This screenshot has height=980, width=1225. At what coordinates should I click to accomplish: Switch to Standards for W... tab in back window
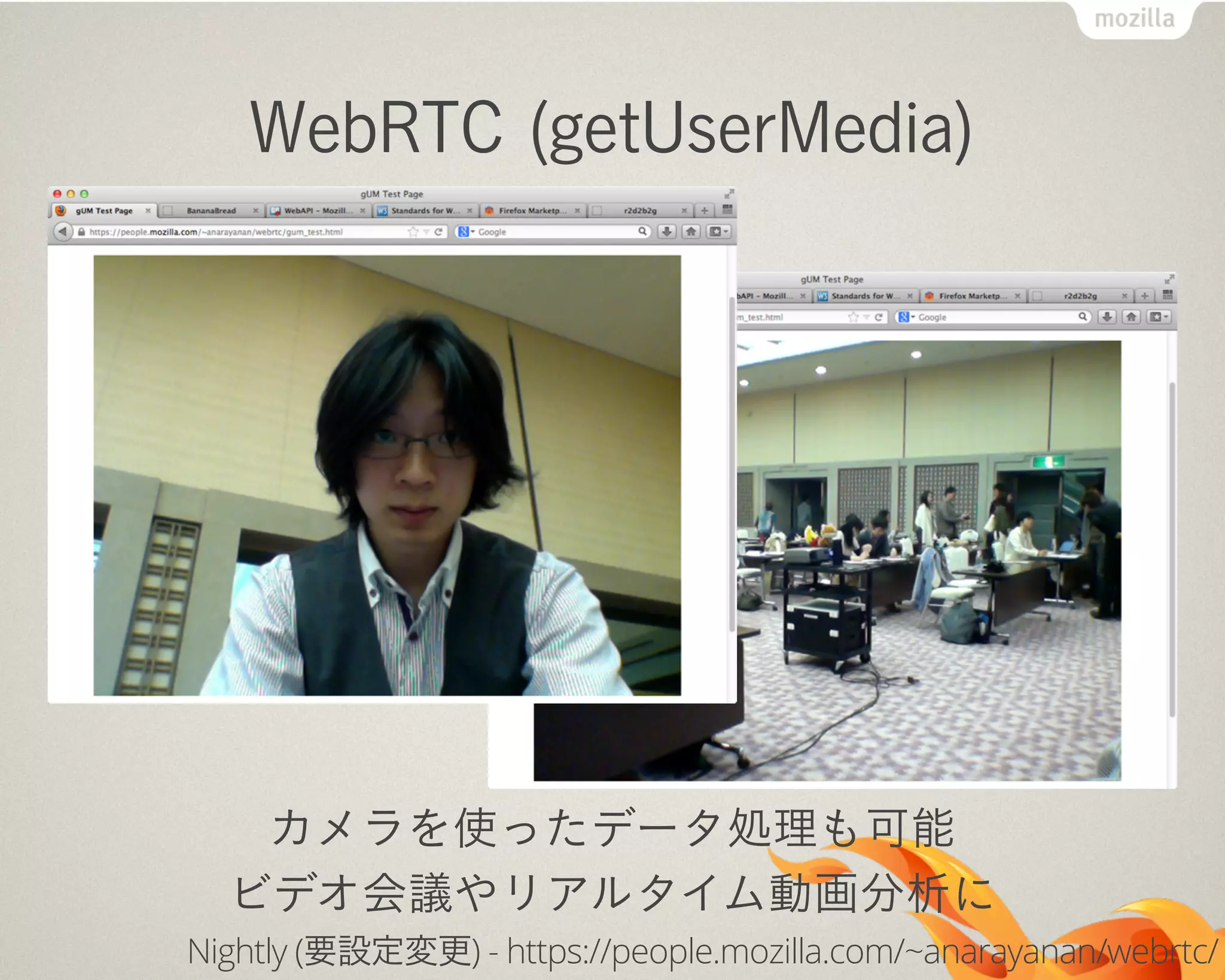(x=866, y=296)
